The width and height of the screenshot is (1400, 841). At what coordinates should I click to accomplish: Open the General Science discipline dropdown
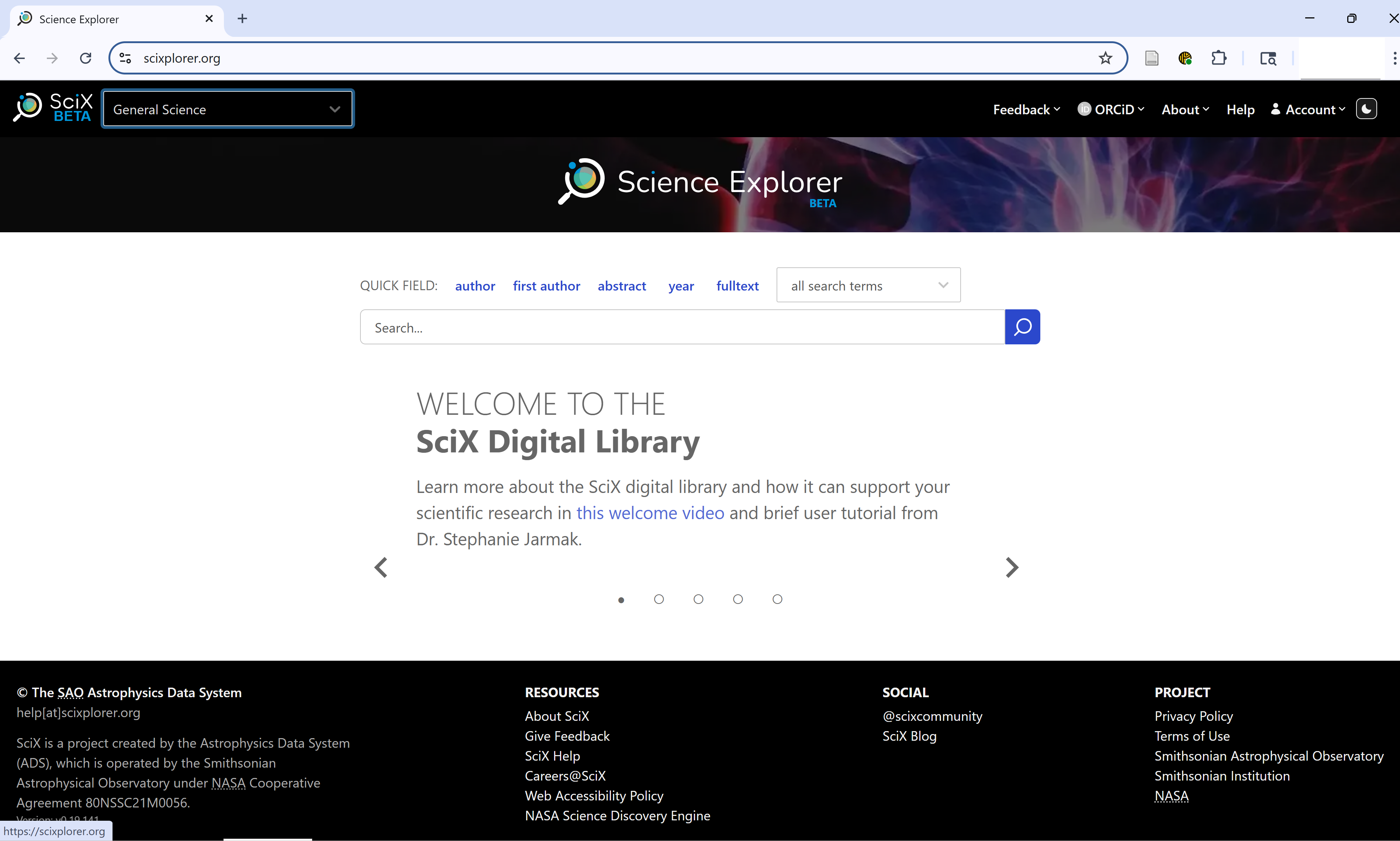pos(227,109)
